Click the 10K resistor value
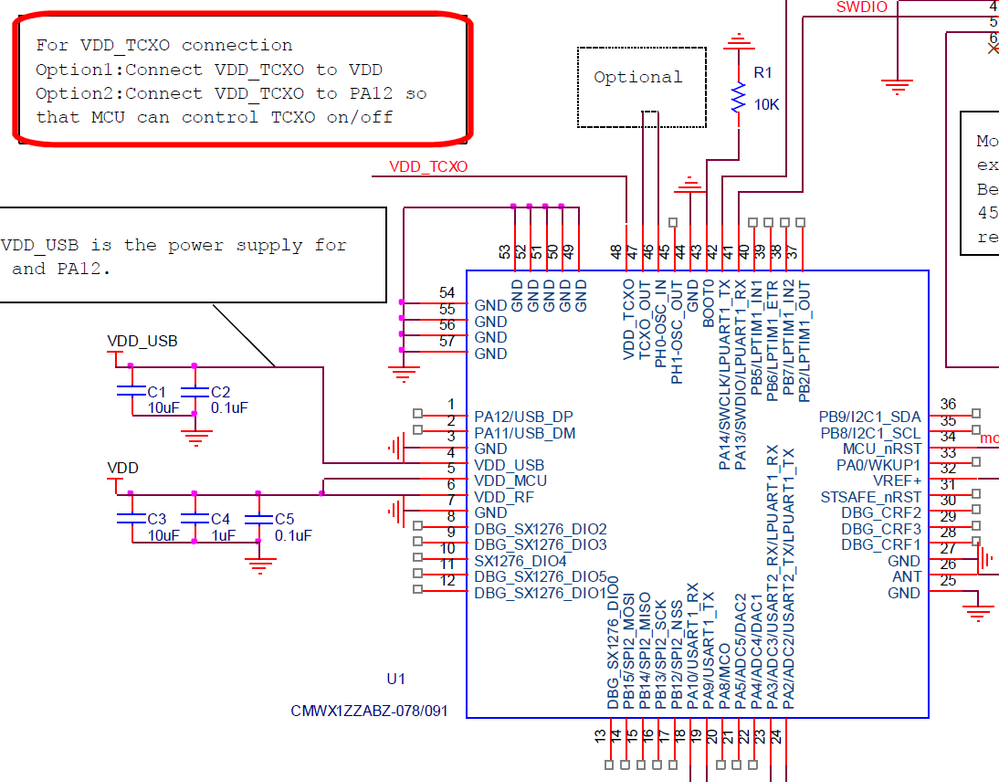Image resolution: width=999 pixels, height=782 pixels. coord(766,105)
